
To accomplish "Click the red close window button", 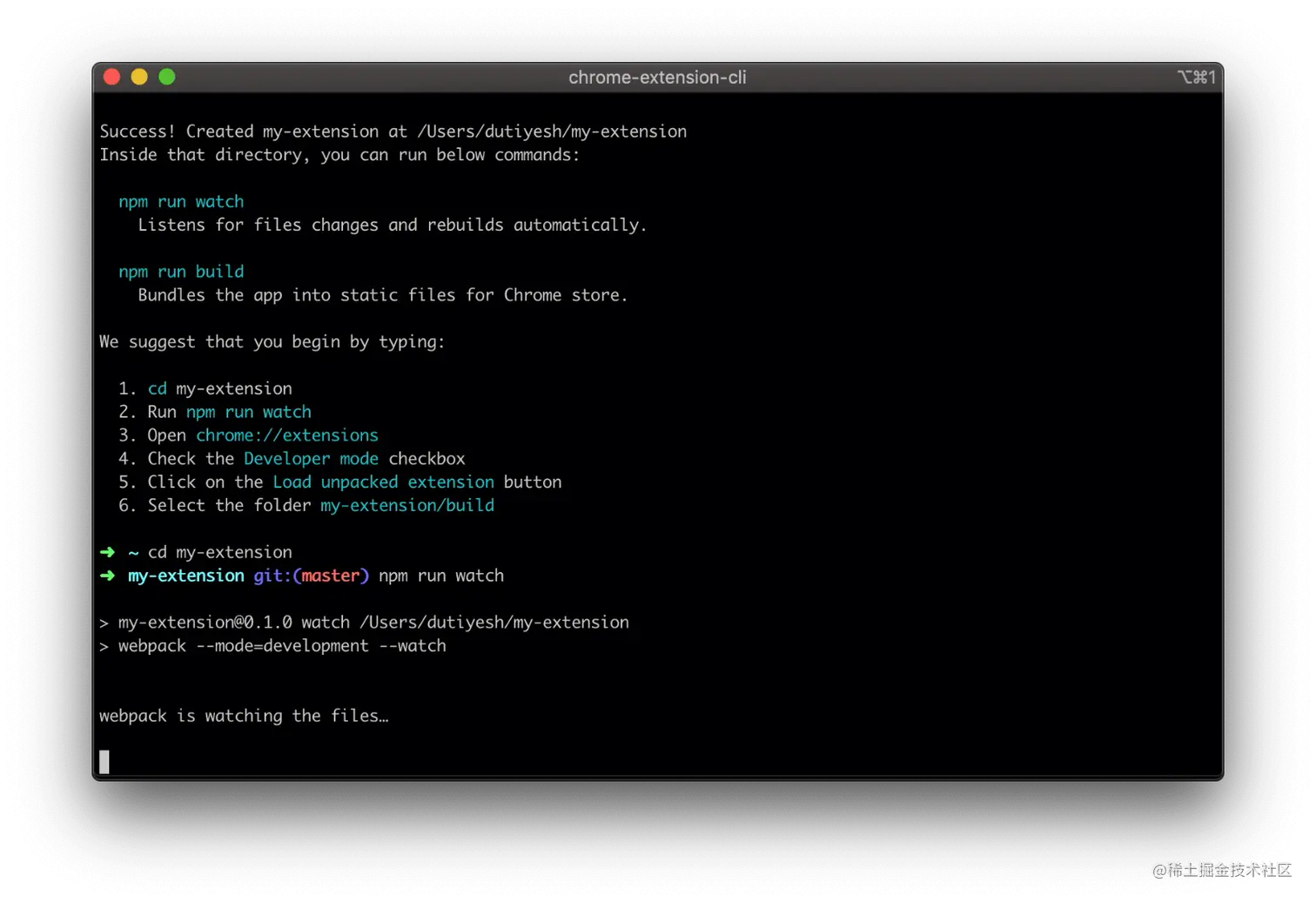I will click(111, 77).
